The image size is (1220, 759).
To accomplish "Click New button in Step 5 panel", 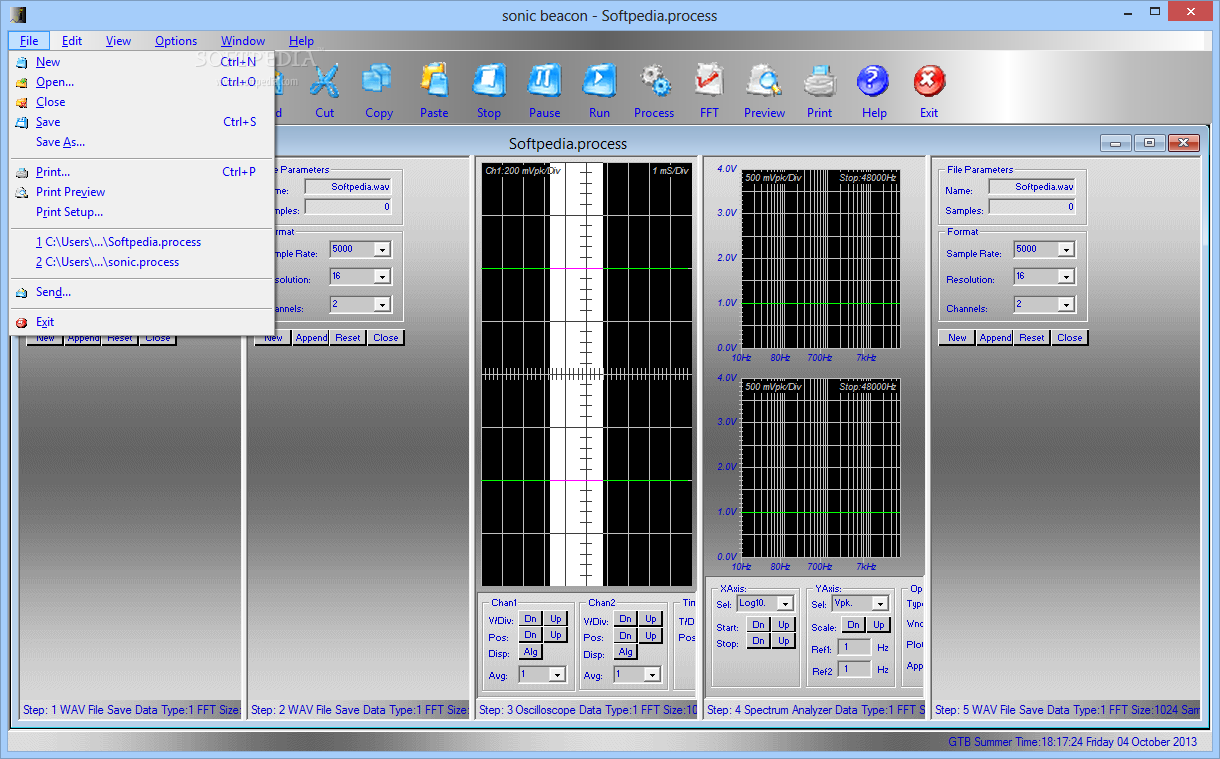I will pos(957,338).
